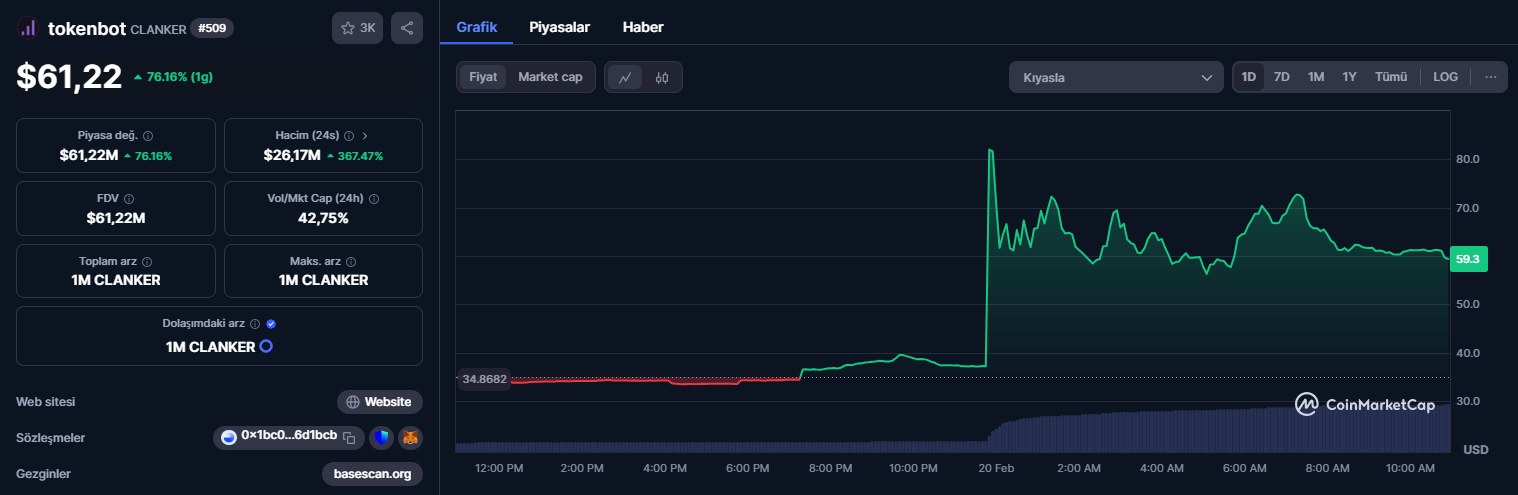
Task: Click the CLANKER ticker label
Action: click(x=158, y=29)
